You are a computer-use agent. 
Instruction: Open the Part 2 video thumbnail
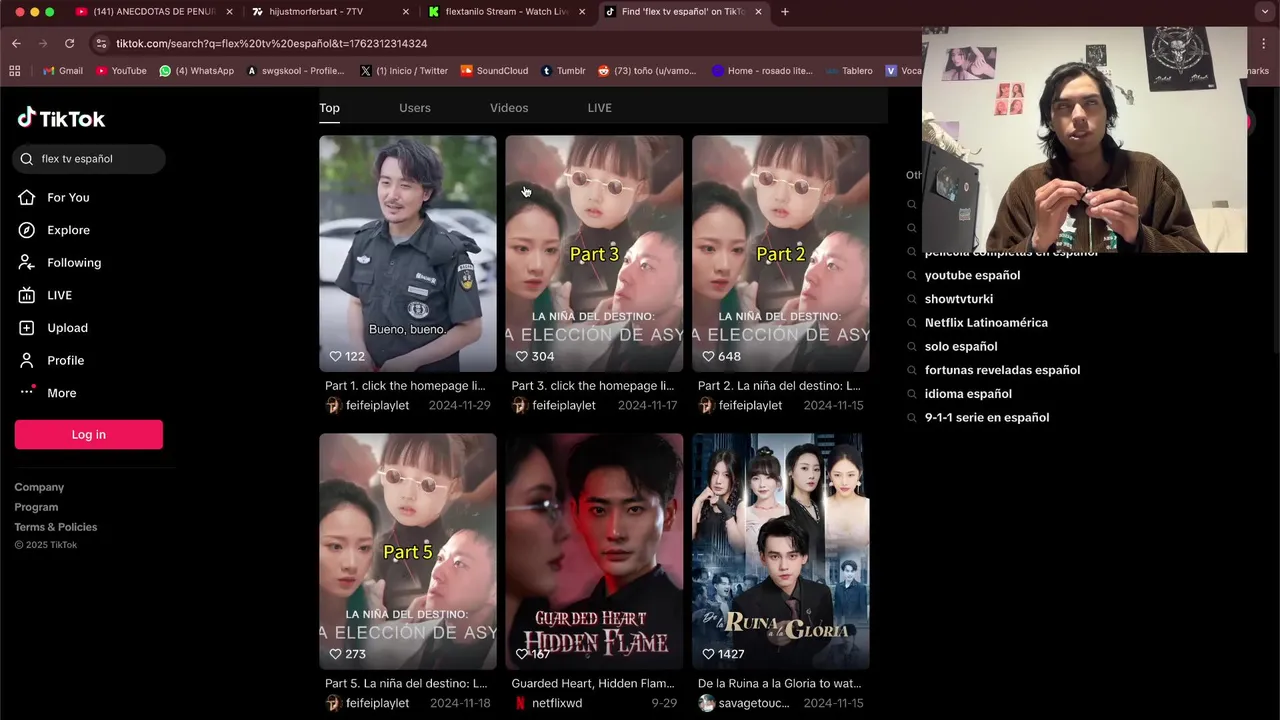tap(781, 254)
